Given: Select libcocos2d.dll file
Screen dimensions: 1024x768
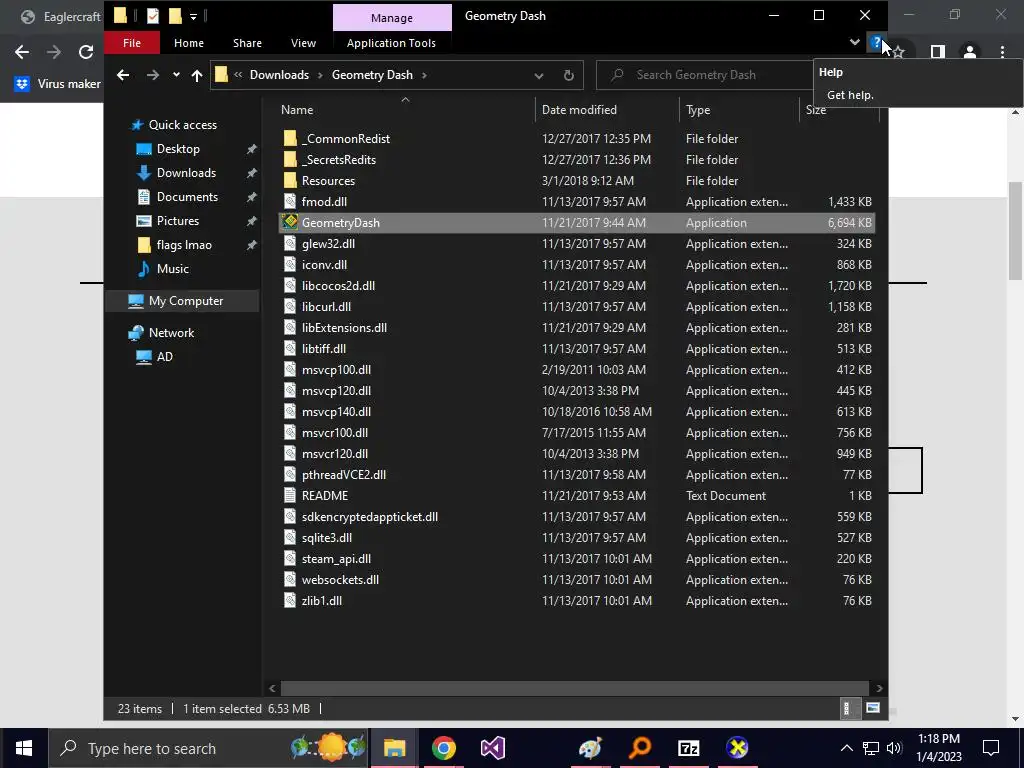Looking at the screenshot, I should tap(338, 285).
